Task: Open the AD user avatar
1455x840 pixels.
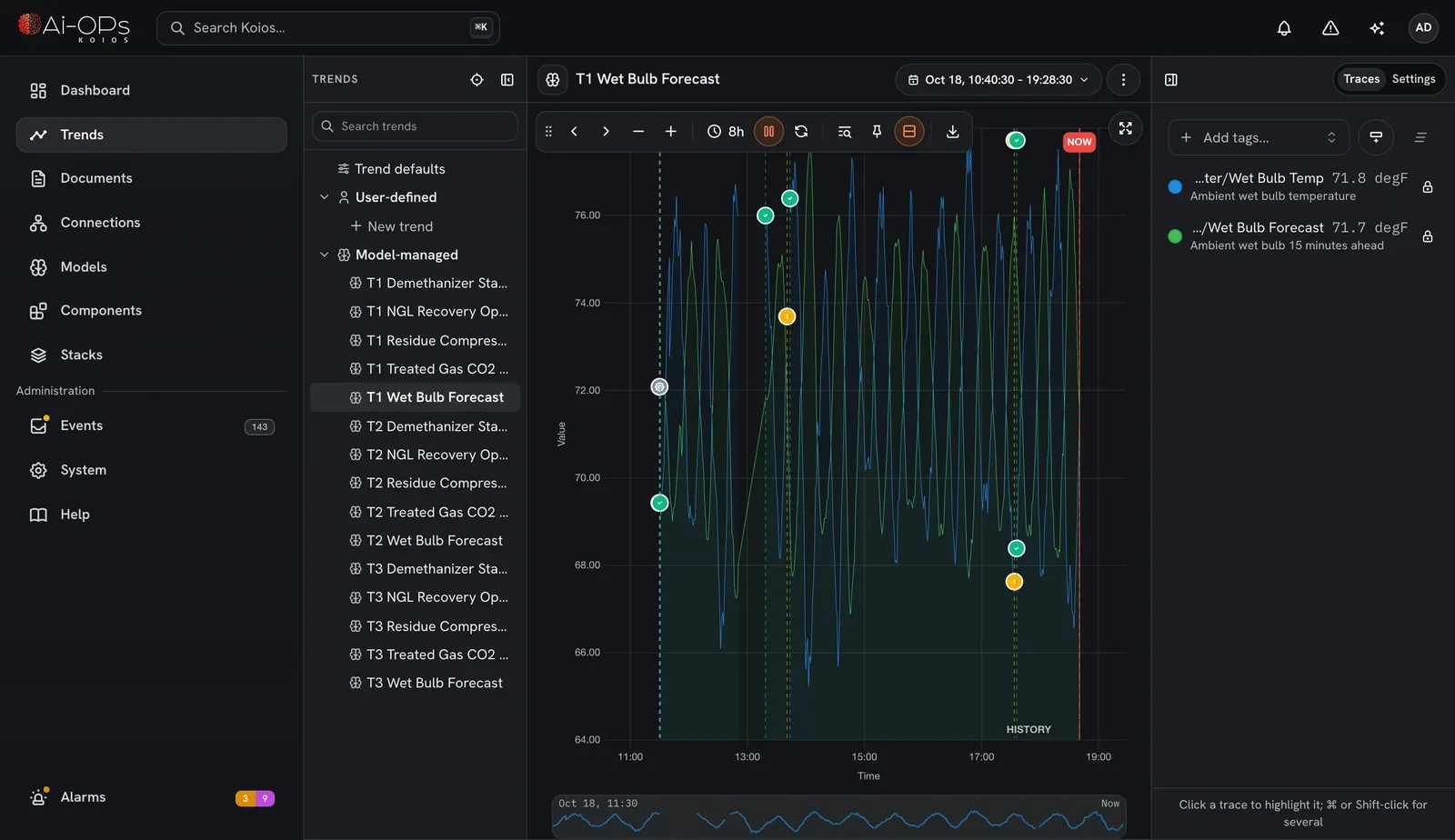Action: coord(1423,28)
